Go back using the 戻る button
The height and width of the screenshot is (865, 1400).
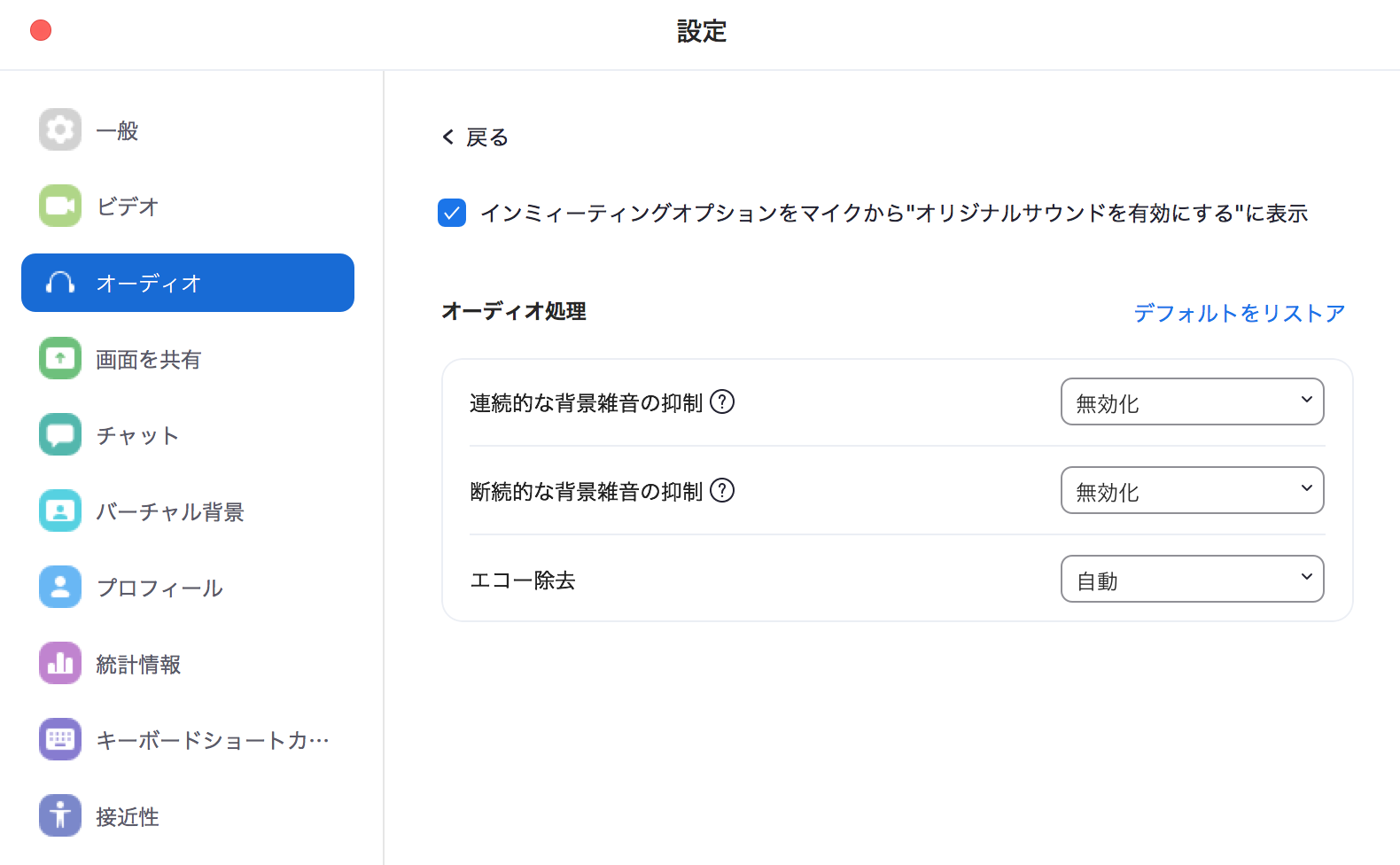click(476, 137)
